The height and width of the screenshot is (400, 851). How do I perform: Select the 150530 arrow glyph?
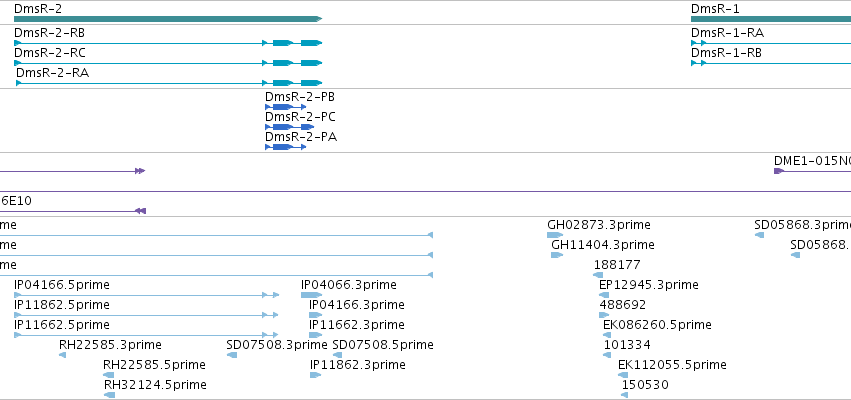click(x=625, y=395)
